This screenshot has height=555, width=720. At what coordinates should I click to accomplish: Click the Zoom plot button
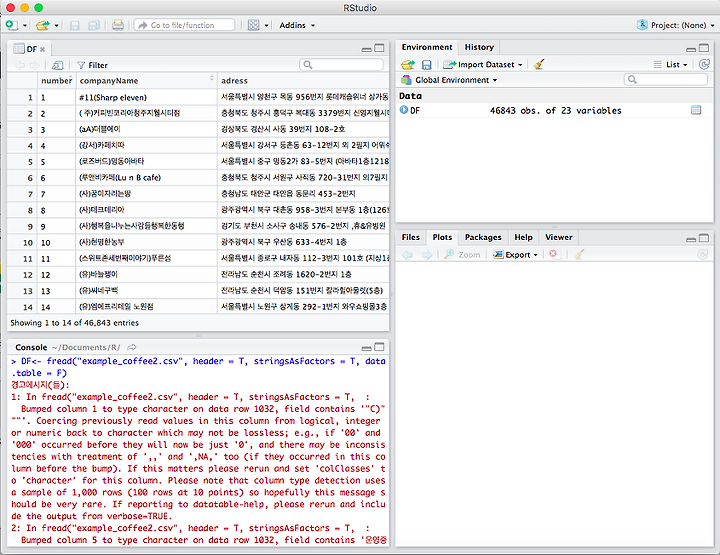pyautogui.click(x=462, y=255)
